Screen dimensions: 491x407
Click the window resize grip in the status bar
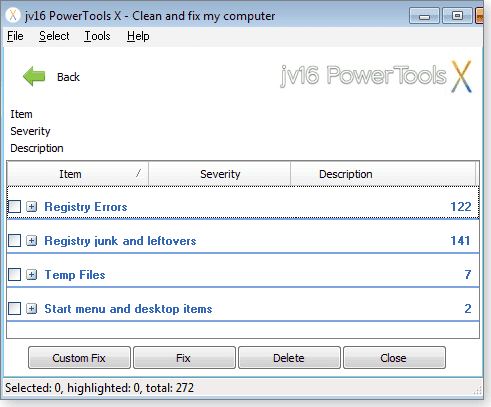point(477,390)
